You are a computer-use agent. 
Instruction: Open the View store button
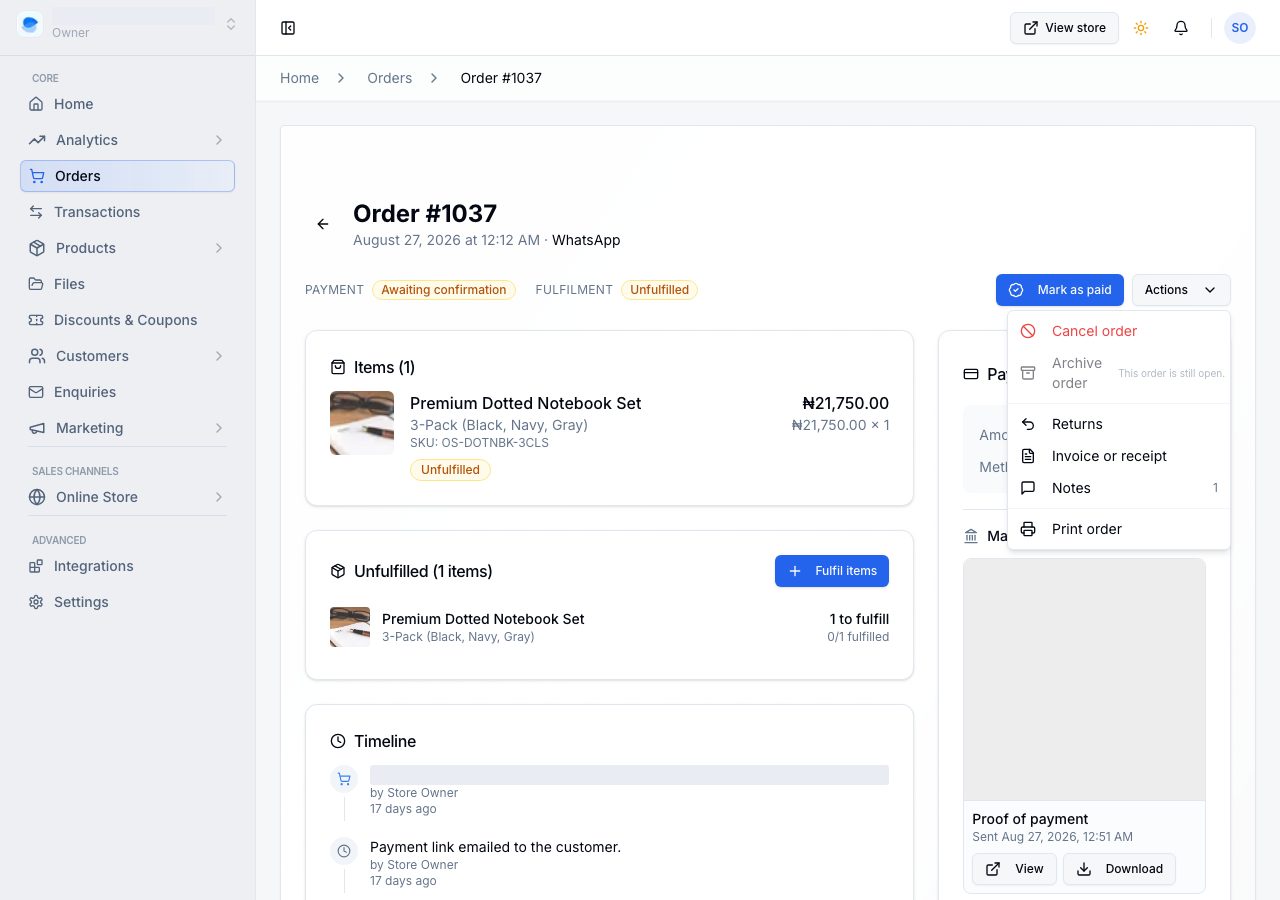[x=1064, y=28]
